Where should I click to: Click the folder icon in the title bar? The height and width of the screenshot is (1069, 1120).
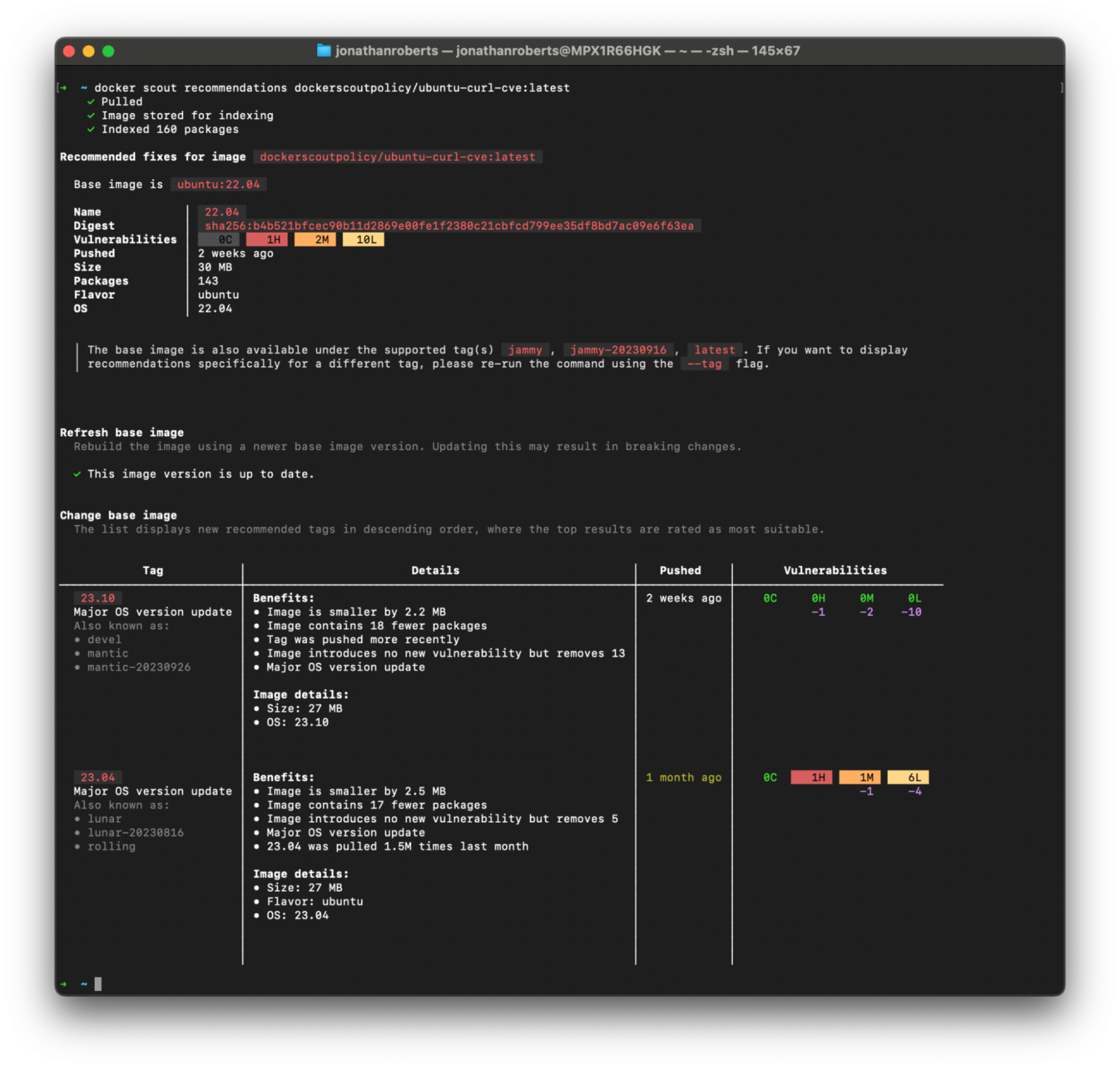[x=324, y=50]
